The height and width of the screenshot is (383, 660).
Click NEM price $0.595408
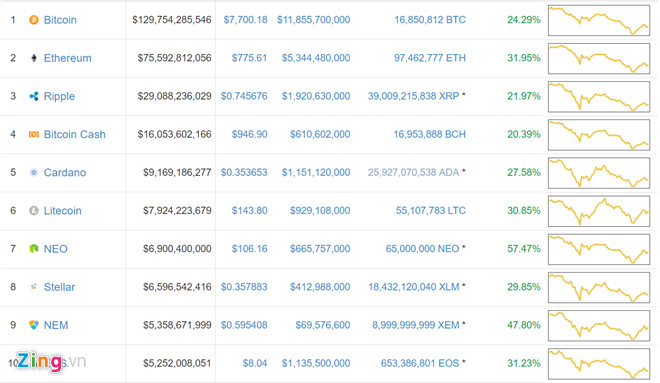coord(244,325)
